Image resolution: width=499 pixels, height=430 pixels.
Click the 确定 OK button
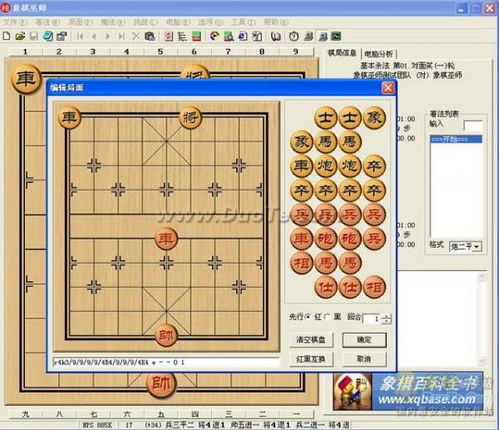tap(364, 340)
